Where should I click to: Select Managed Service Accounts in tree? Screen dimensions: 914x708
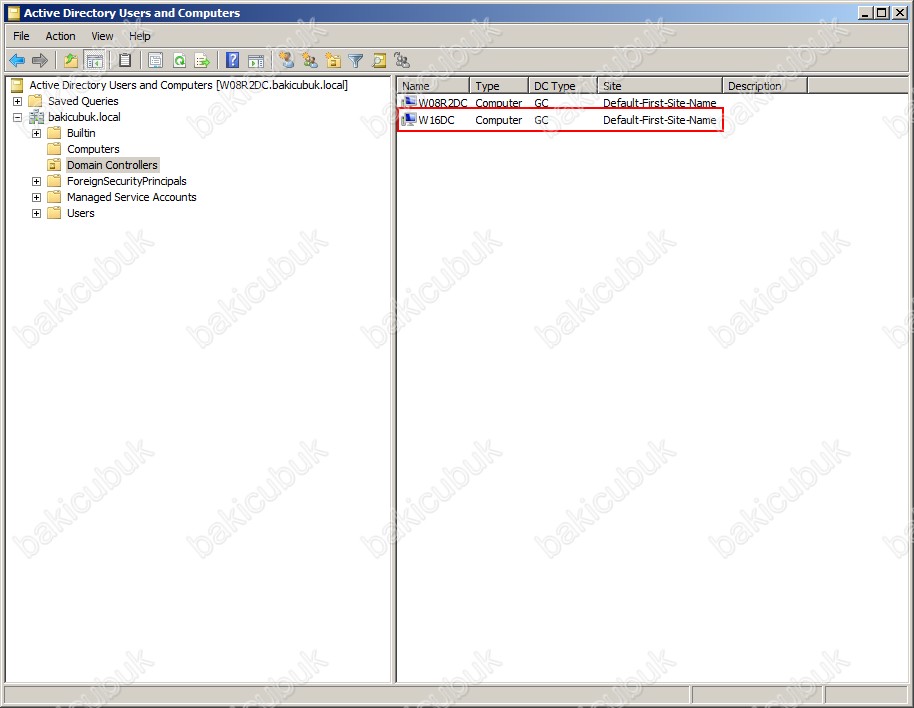tap(132, 198)
